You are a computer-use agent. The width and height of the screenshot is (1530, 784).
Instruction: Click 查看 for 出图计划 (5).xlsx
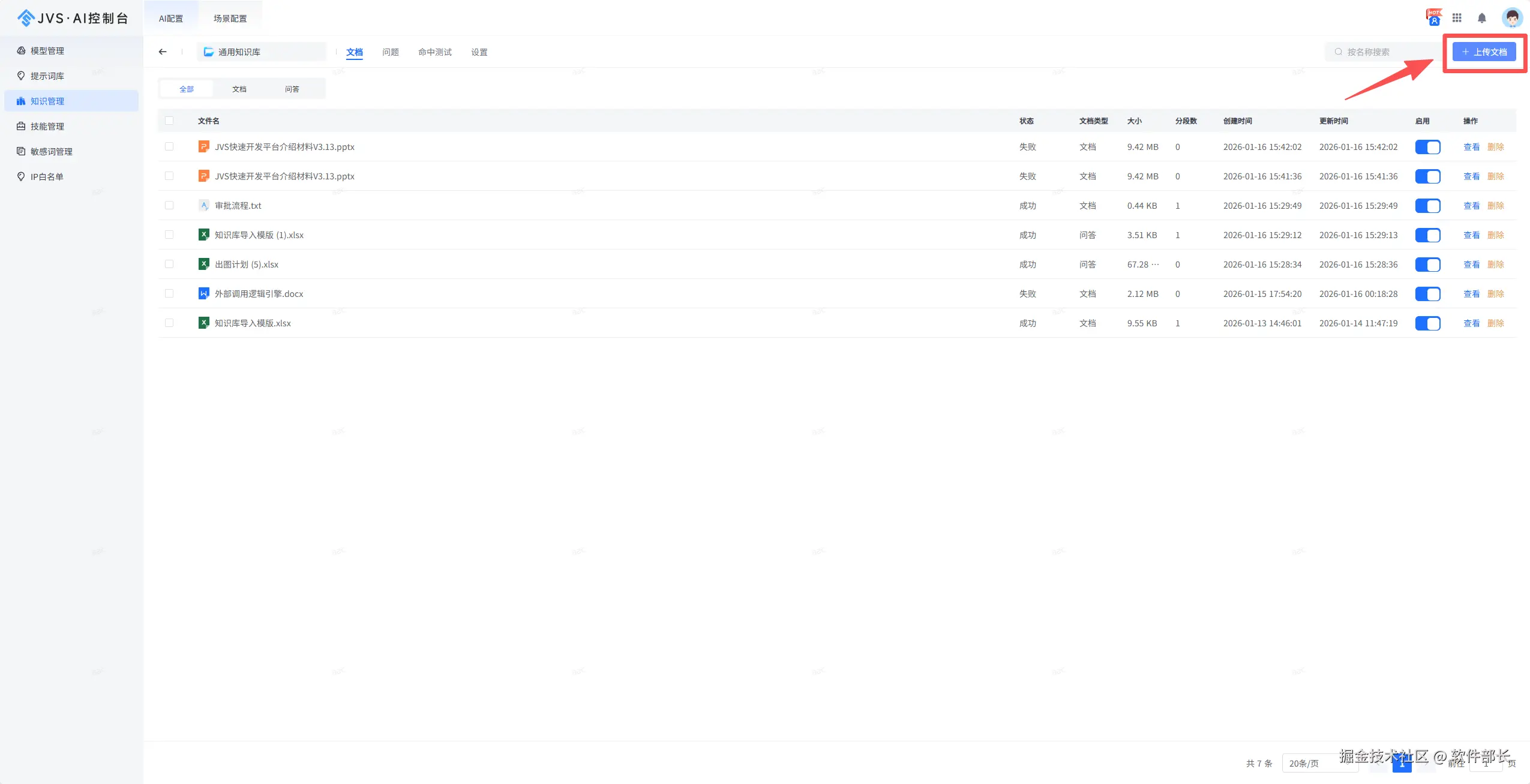pyautogui.click(x=1471, y=265)
